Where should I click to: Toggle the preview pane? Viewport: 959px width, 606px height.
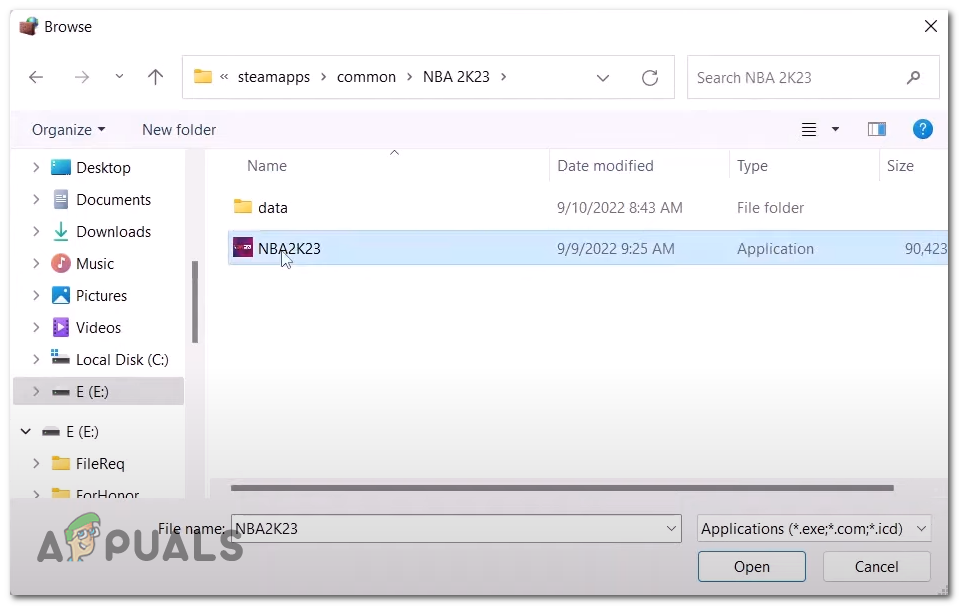pos(876,129)
